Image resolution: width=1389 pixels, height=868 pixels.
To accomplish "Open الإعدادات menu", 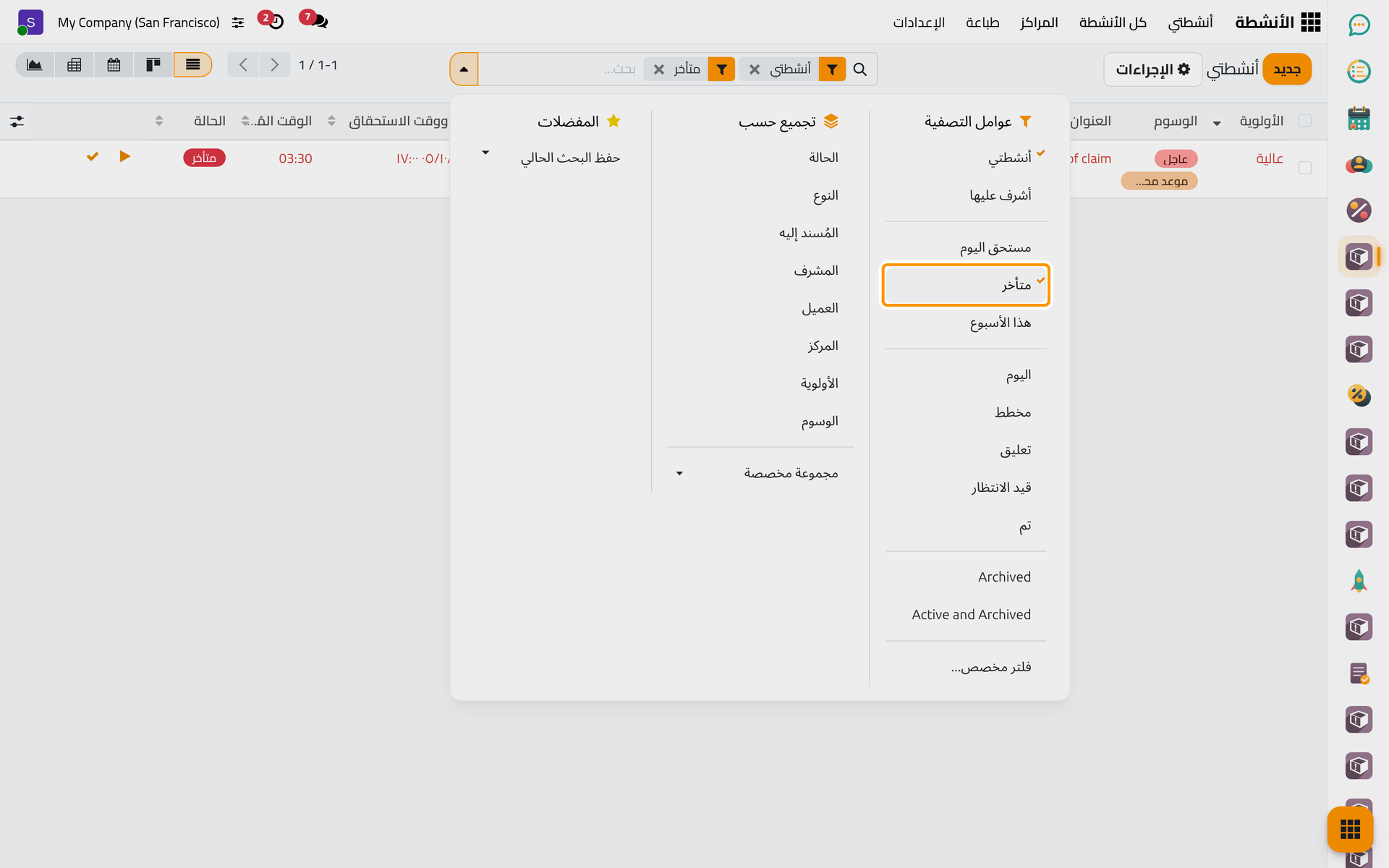I will point(919,22).
